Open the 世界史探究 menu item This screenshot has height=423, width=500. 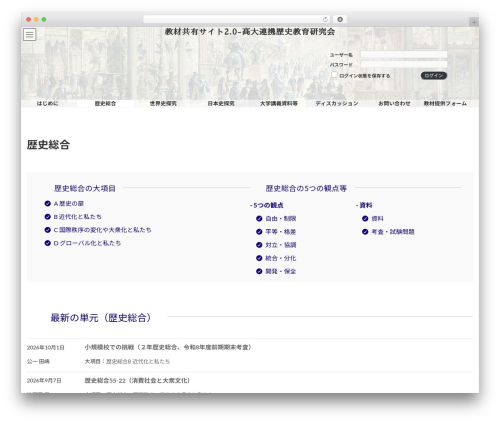click(x=163, y=104)
